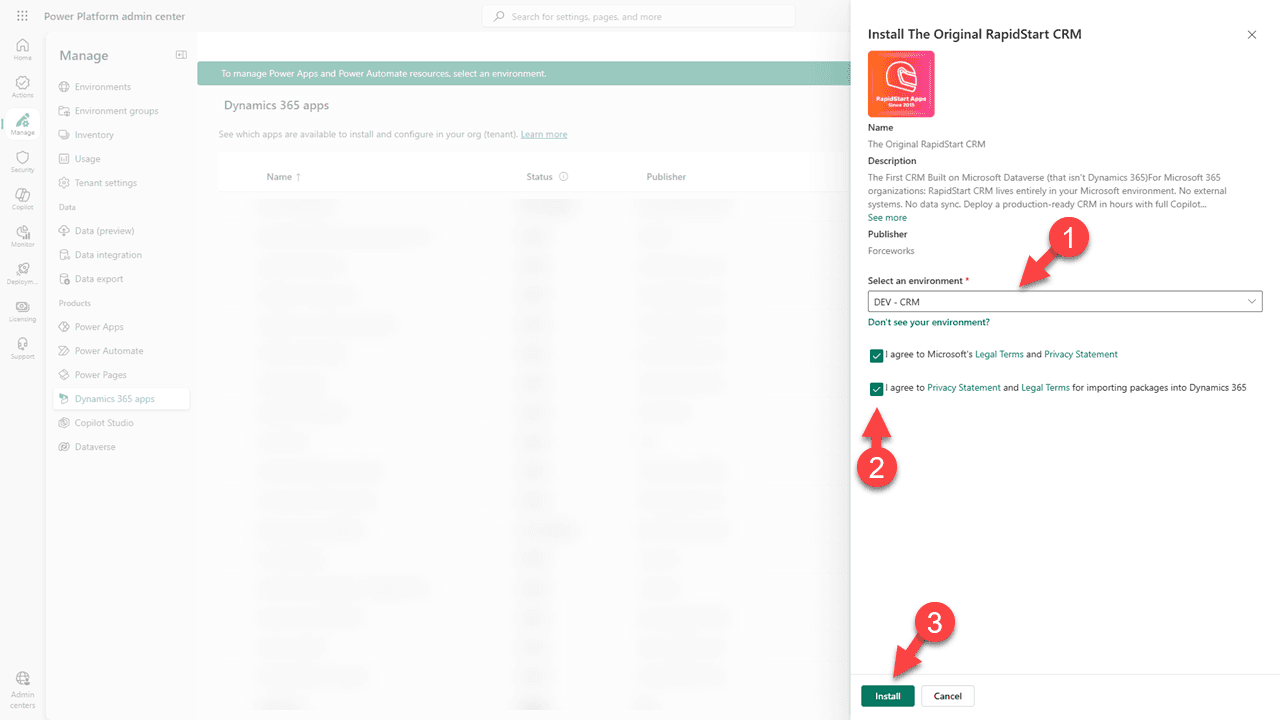The width and height of the screenshot is (1280, 720).
Task: Click the search settings and pages box
Action: click(640, 16)
